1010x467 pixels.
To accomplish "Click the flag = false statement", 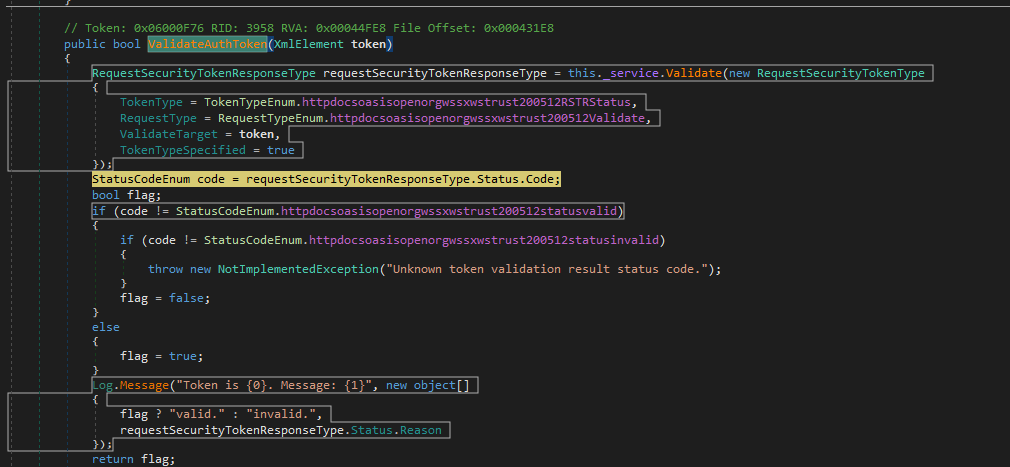I will [166, 298].
